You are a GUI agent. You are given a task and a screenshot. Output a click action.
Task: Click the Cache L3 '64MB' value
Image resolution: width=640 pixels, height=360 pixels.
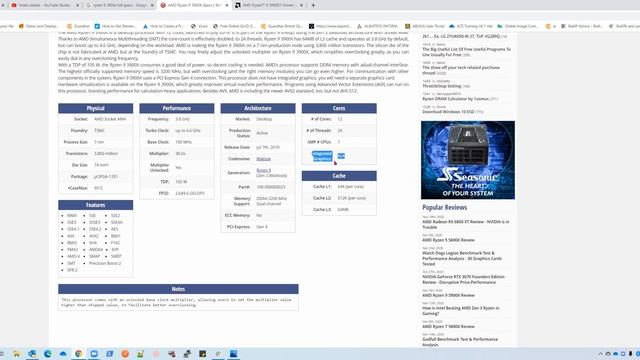(343, 209)
